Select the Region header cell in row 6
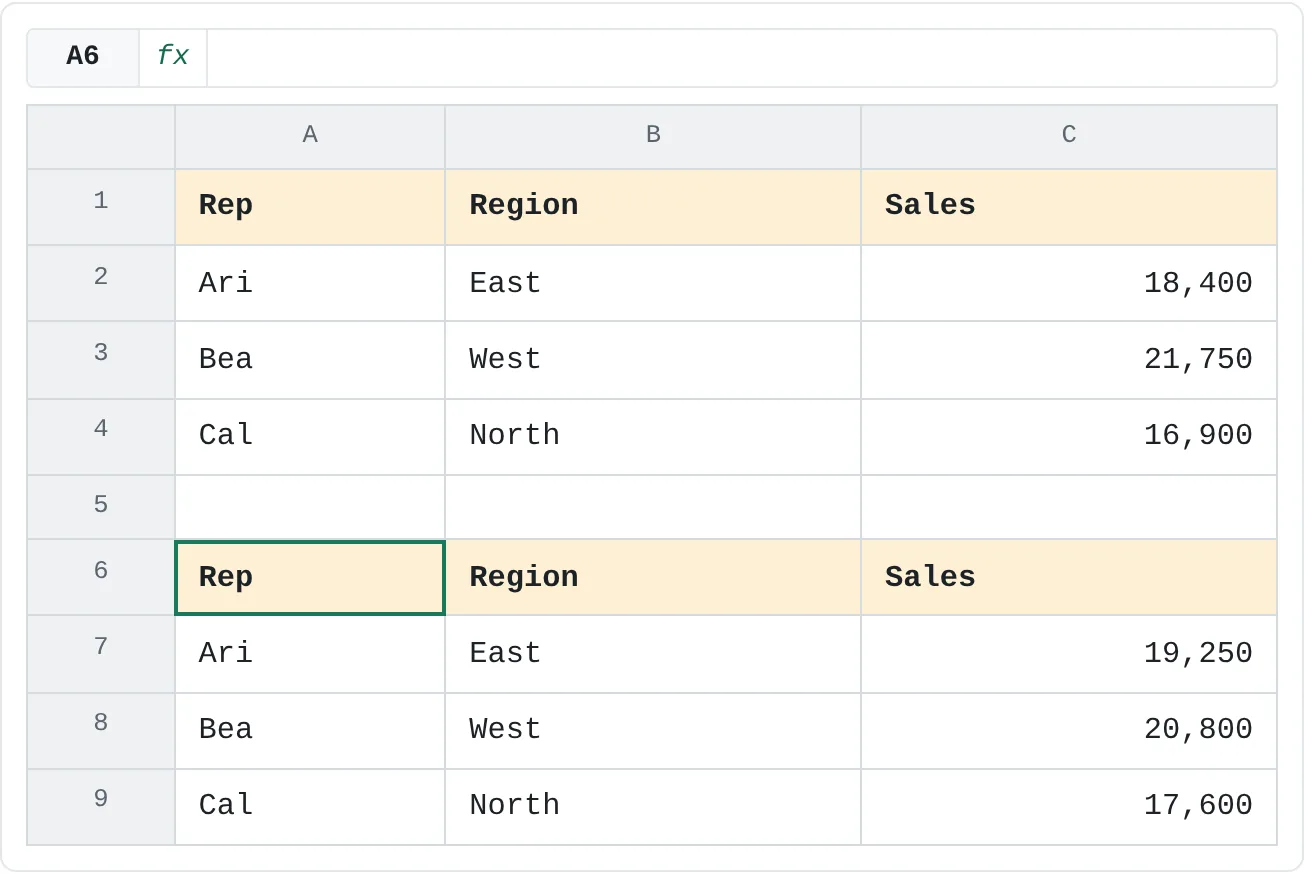Screen dimensions: 1304x874 653,577
